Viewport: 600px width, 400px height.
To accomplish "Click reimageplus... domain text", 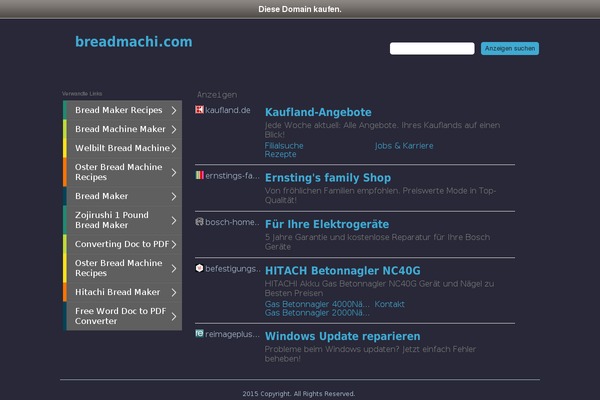I will (x=232, y=334).
